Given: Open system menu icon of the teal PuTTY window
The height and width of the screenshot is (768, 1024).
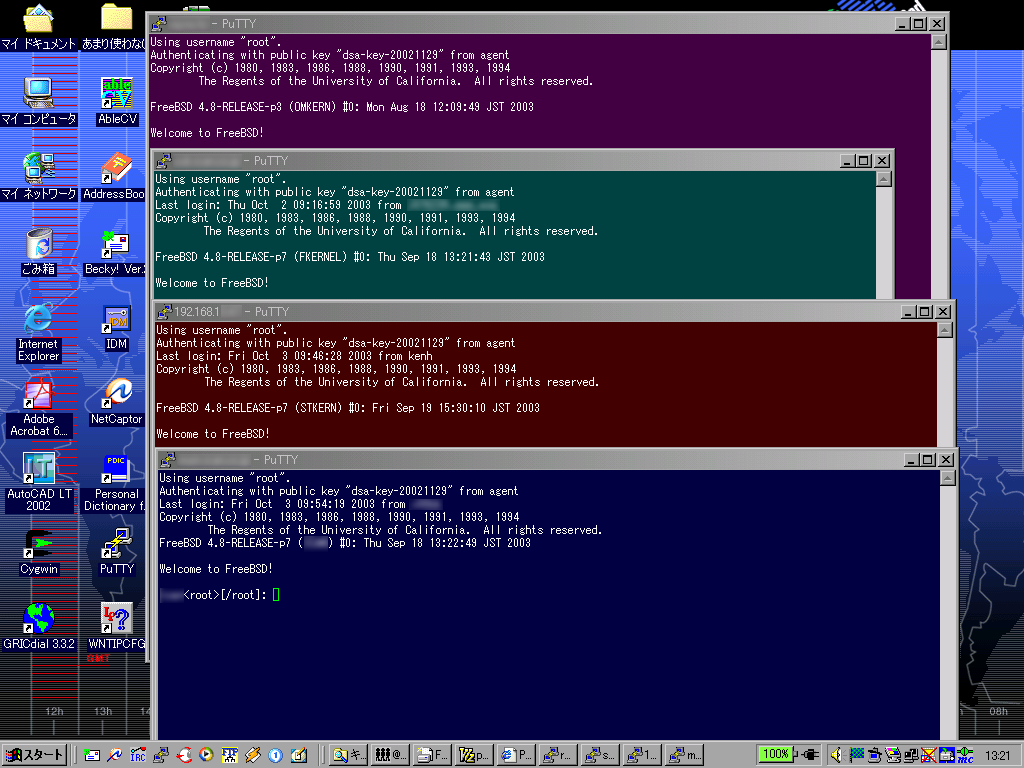Looking at the screenshot, I should [164, 161].
